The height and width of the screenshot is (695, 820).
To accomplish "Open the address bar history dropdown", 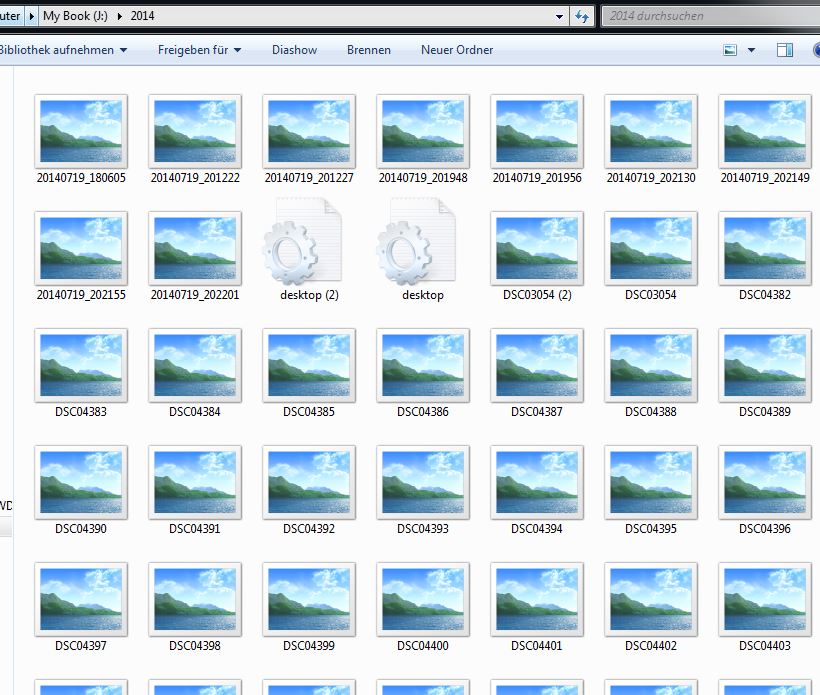I will [x=559, y=16].
